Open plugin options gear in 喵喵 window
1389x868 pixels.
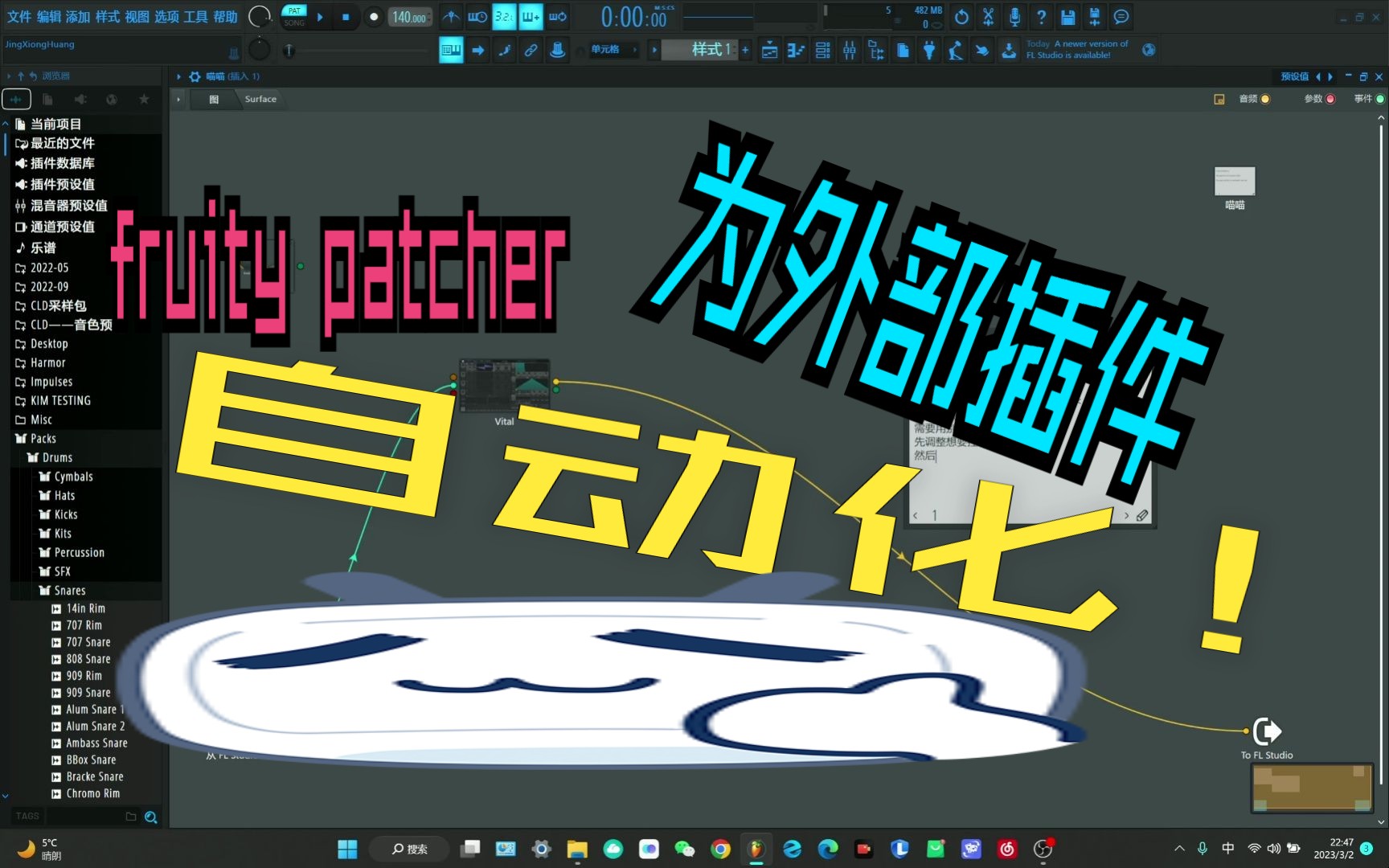tap(195, 76)
